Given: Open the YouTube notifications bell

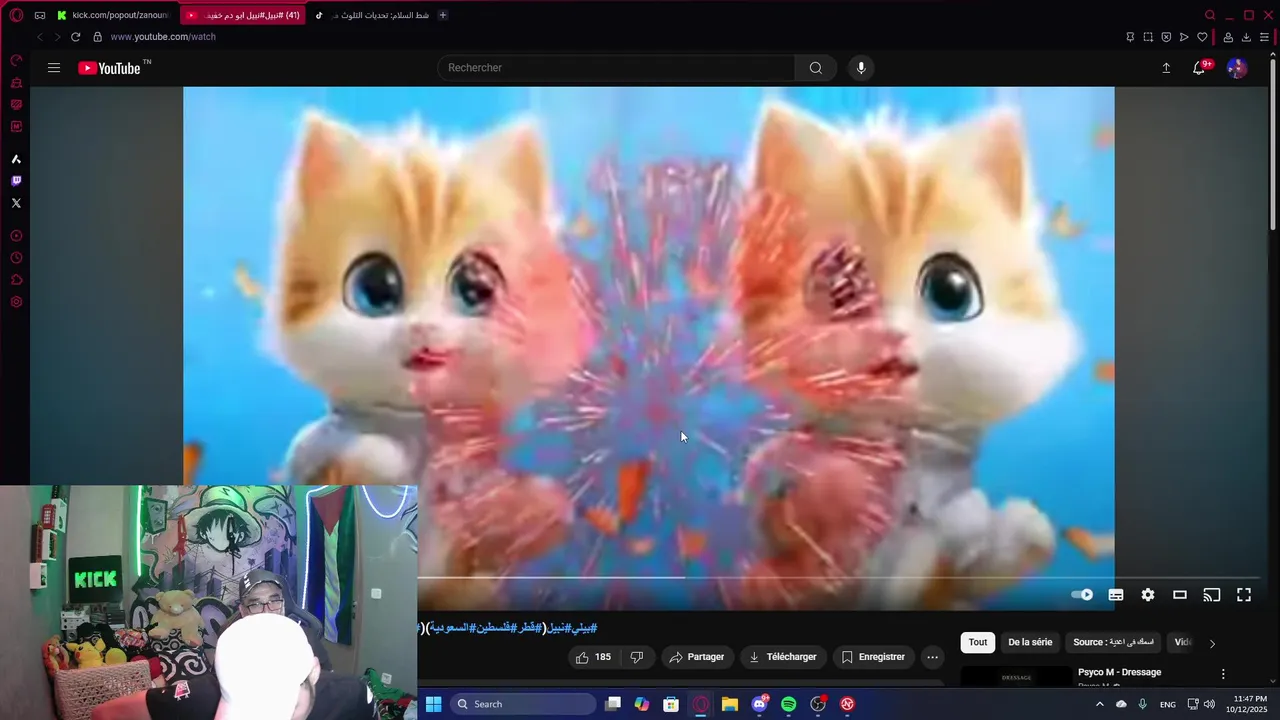Looking at the screenshot, I should click(x=1199, y=68).
